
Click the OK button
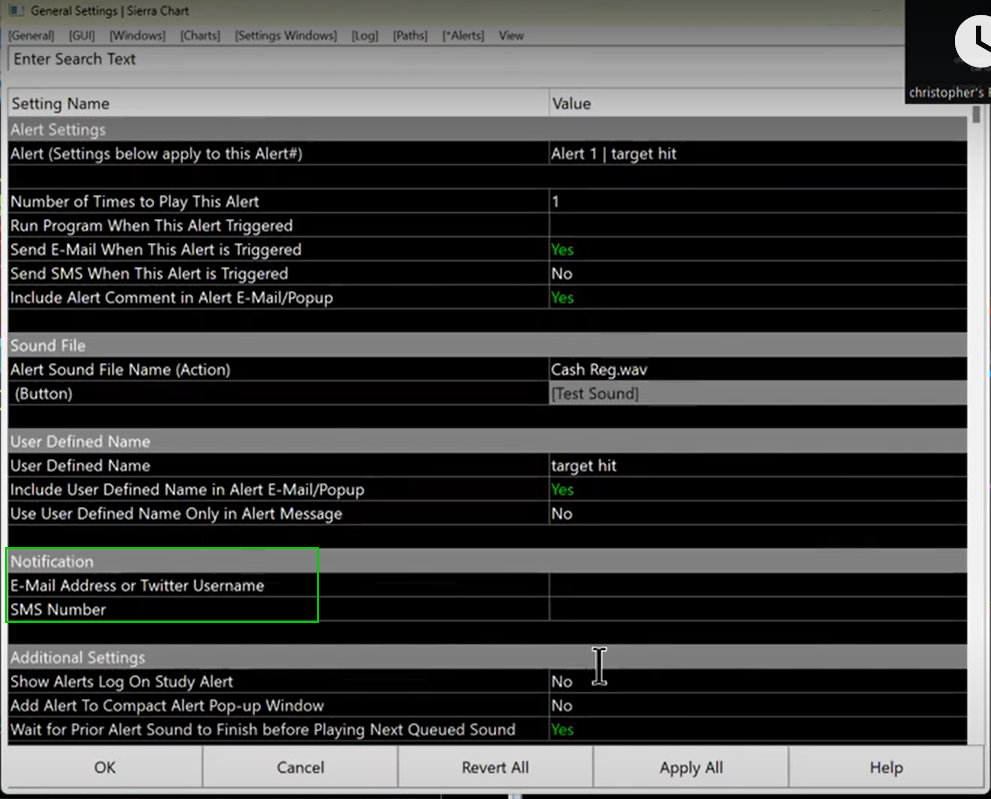click(x=105, y=767)
